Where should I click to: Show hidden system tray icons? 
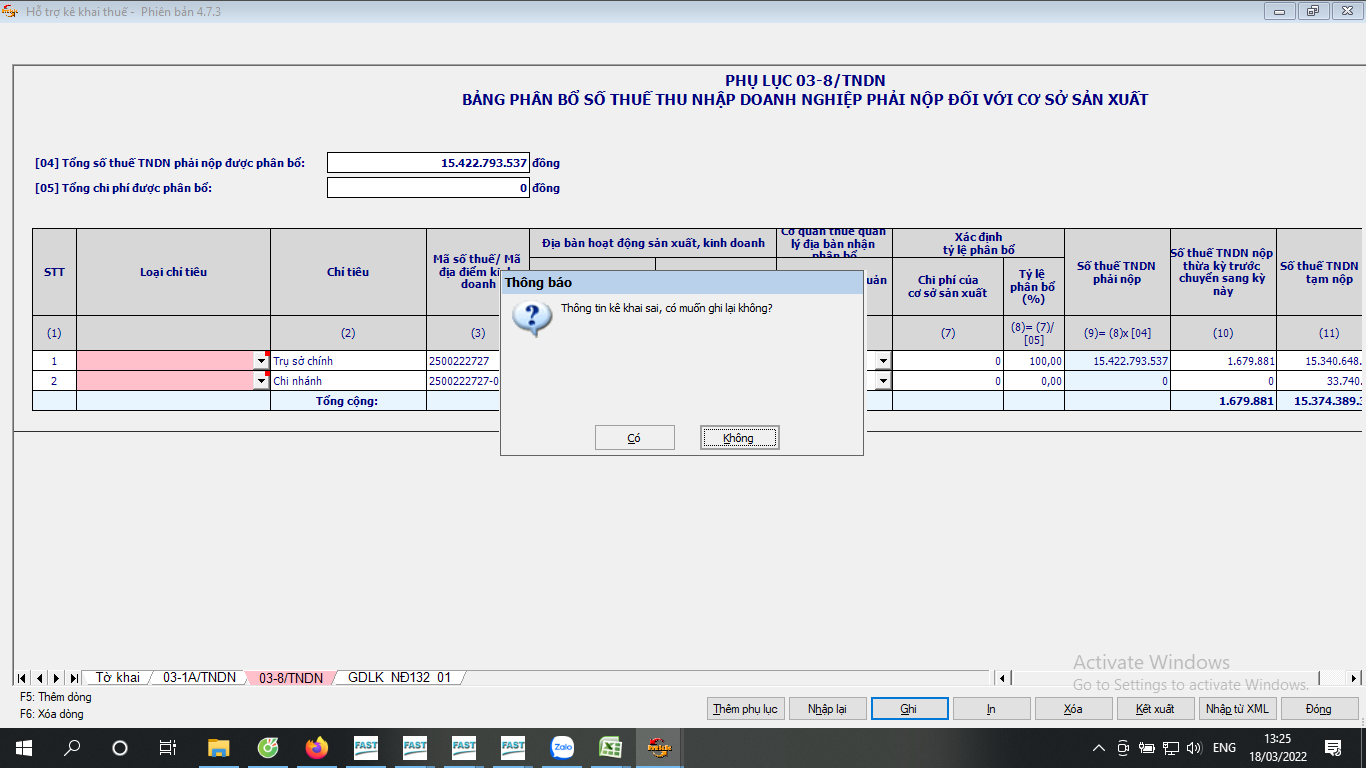[1097, 748]
